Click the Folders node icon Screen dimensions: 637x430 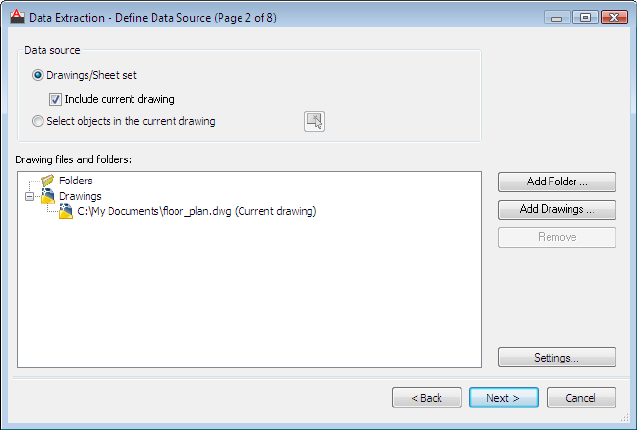pyautogui.click(x=47, y=180)
